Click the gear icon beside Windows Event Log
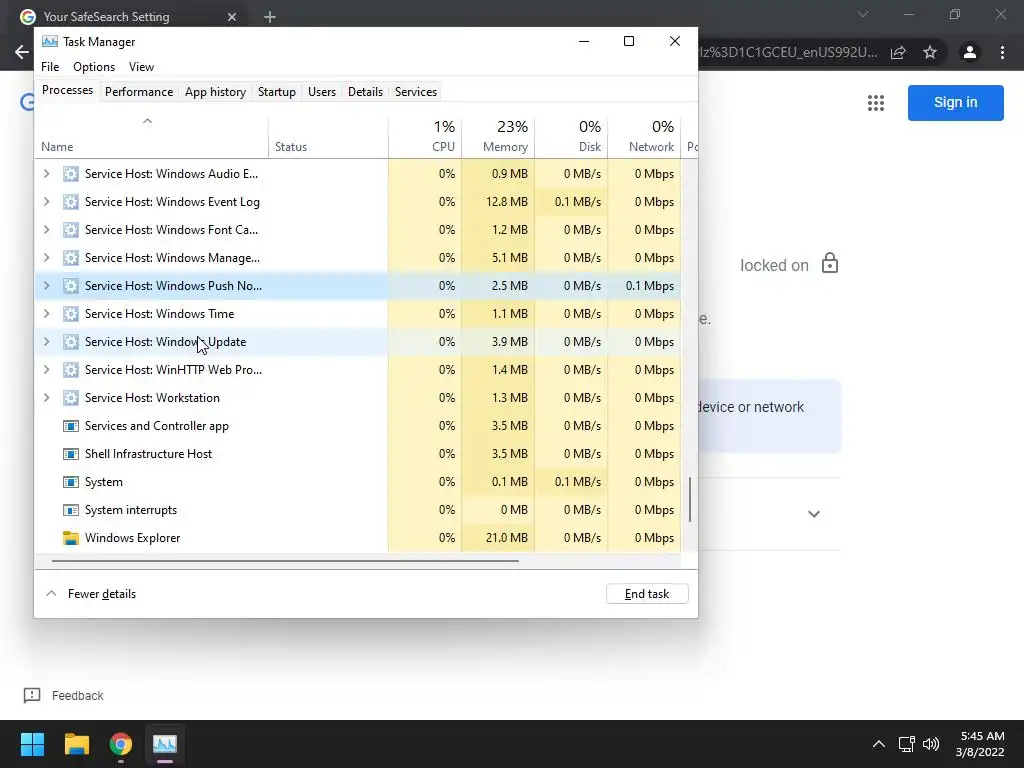The image size is (1024, 768). [x=71, y=202]
